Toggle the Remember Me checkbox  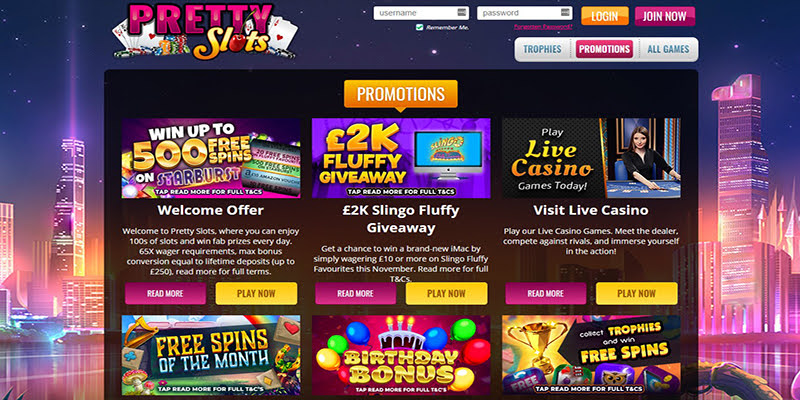pyautogui.click(x=419, y=27)
